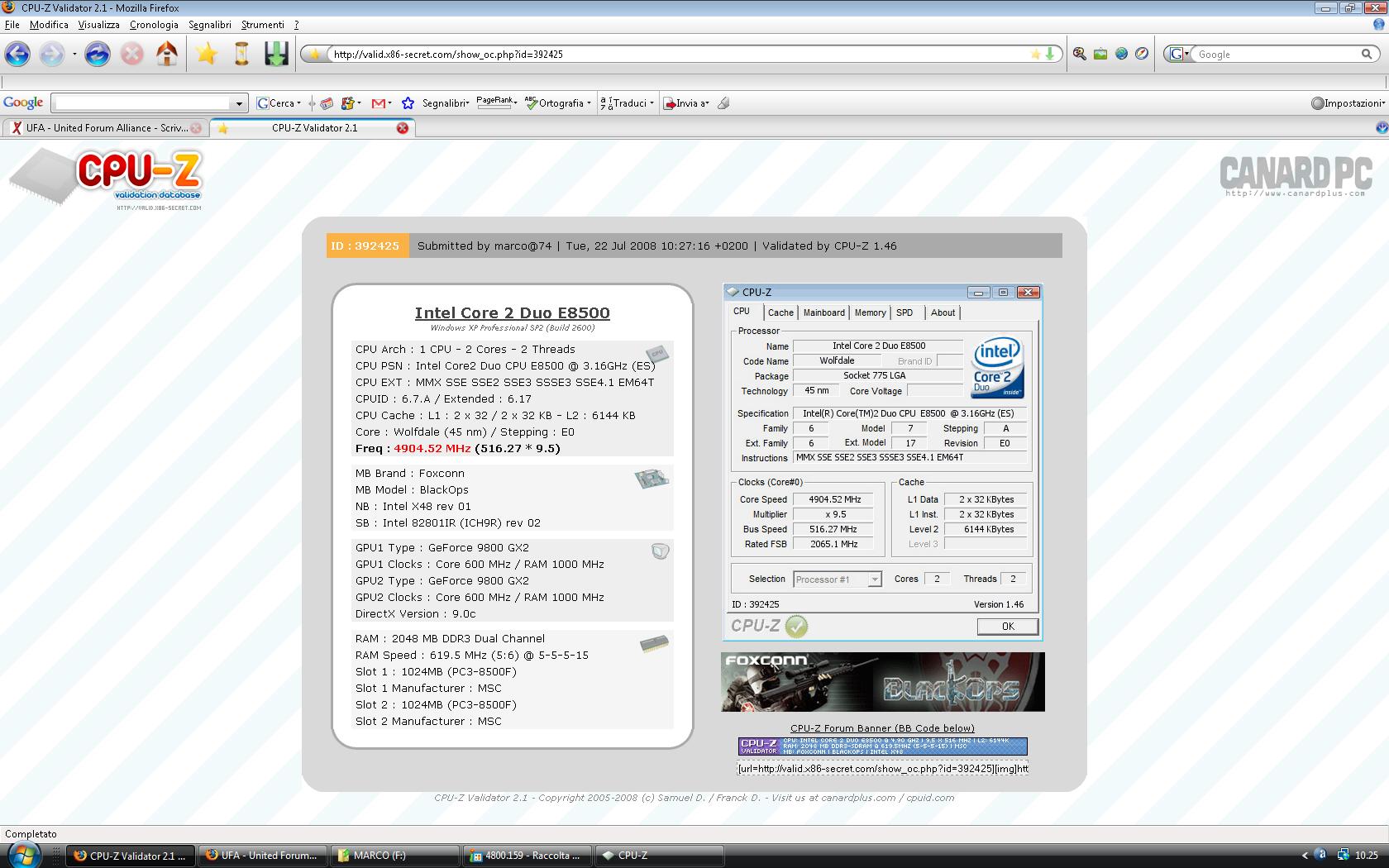Image resolution: width=1389 pixels, height=868 pixels.
Task: Open the Segnalibri menu in menu bar
Action: 210,25
